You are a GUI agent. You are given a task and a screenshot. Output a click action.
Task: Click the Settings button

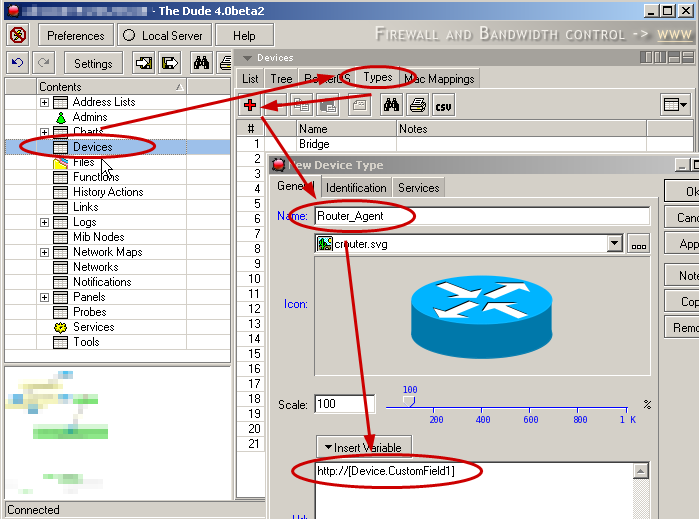93,63
